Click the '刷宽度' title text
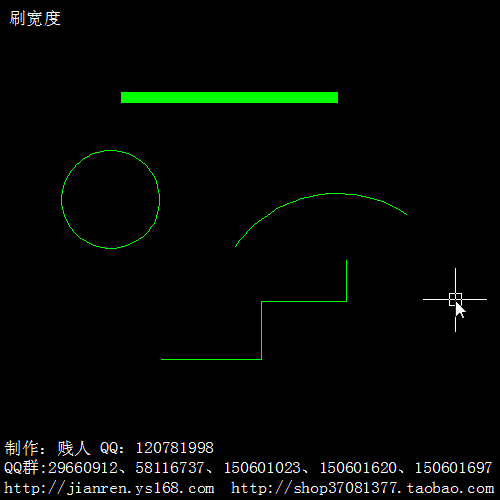The height and width of the screenshot is (500, 500). click(x=35, y=18)
